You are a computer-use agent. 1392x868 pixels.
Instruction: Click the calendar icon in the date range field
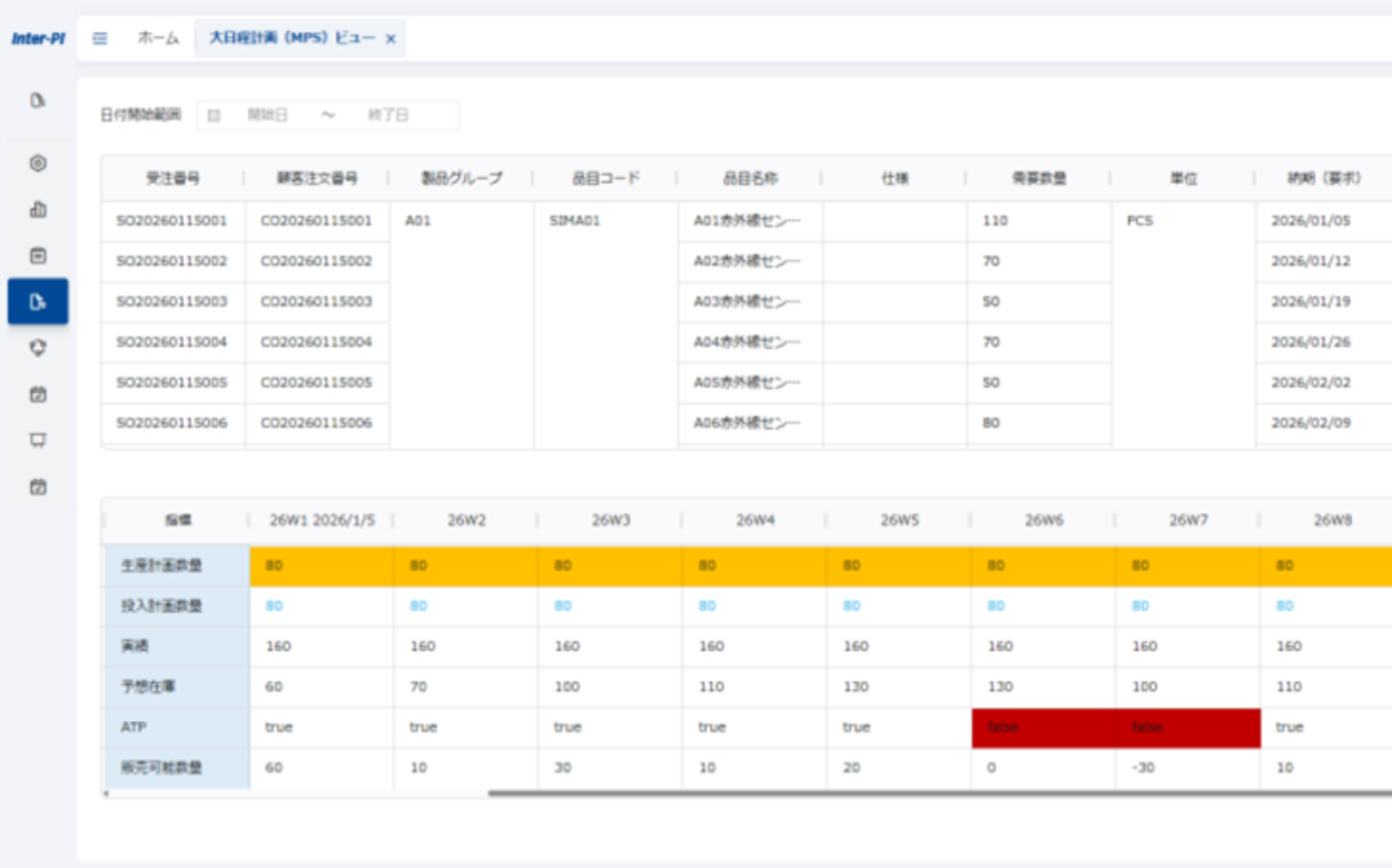214,116
